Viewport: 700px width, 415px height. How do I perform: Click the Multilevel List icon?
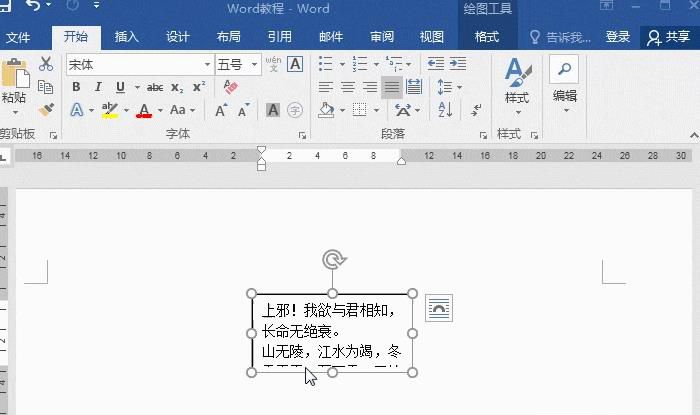click(x=394, y=64)
